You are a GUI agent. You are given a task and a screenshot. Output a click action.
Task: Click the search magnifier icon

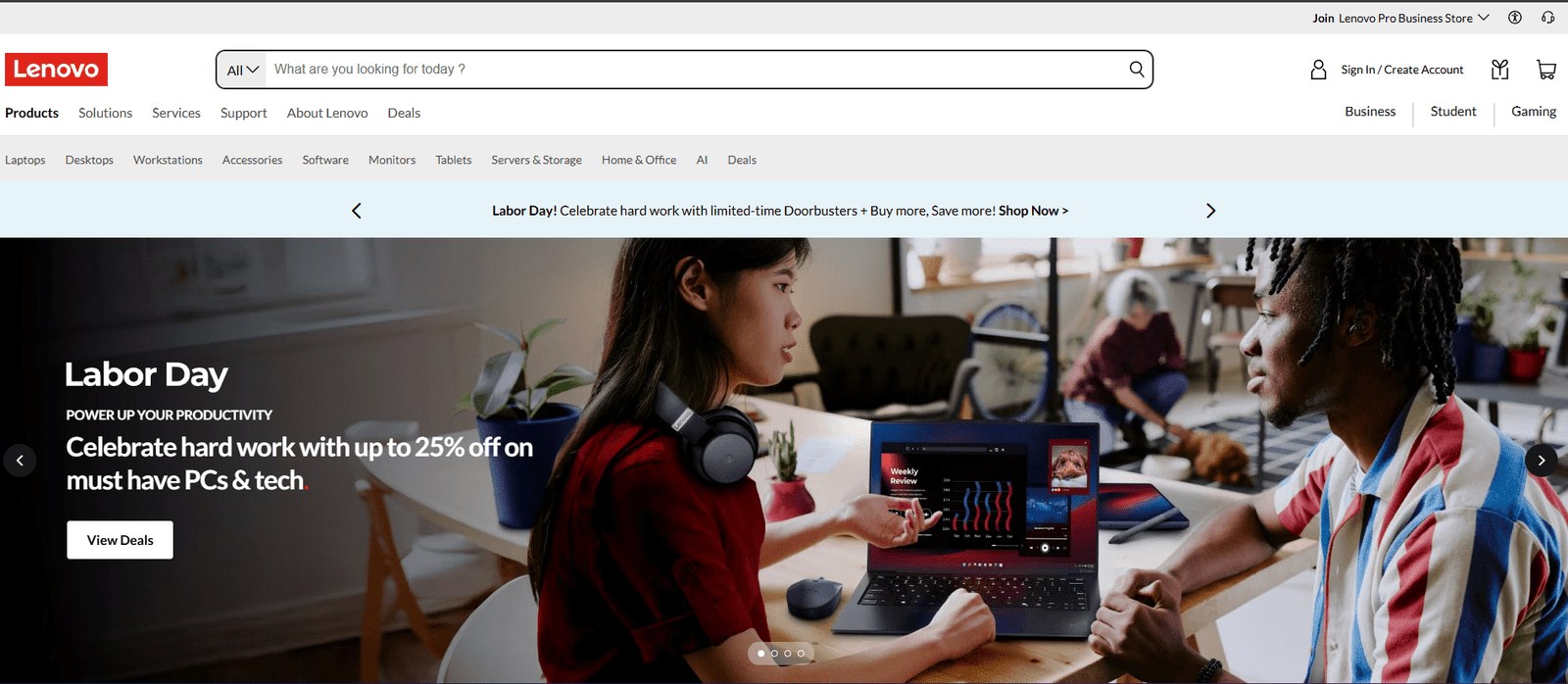click(1137, 70)
